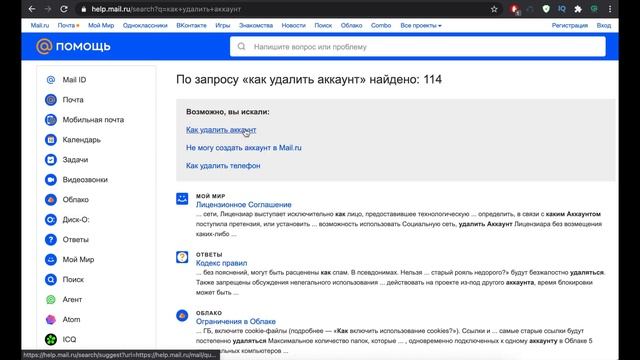The width and height of the screenshot is (640, 360).
Task: Click the Календарь sidebar icon
Action: tap(51, 140)
